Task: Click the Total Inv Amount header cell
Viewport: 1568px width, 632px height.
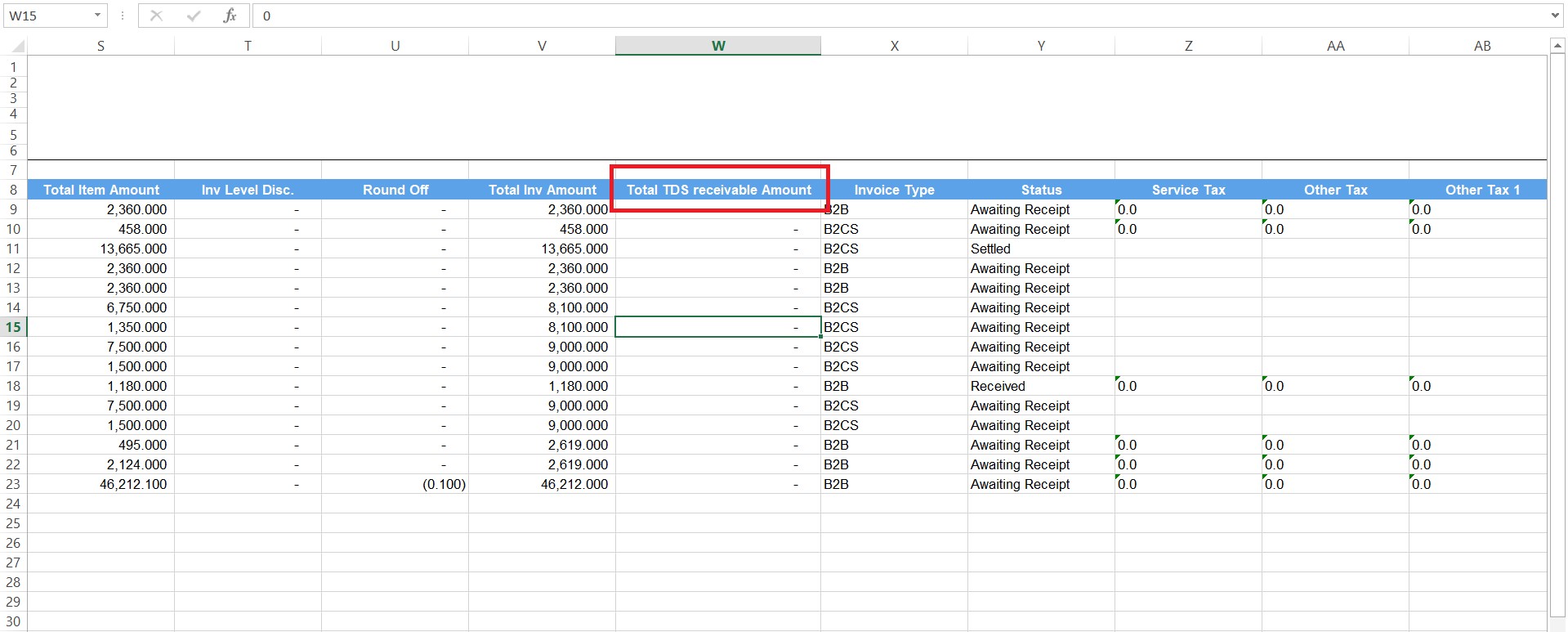Action: click(x=542, y=190)
